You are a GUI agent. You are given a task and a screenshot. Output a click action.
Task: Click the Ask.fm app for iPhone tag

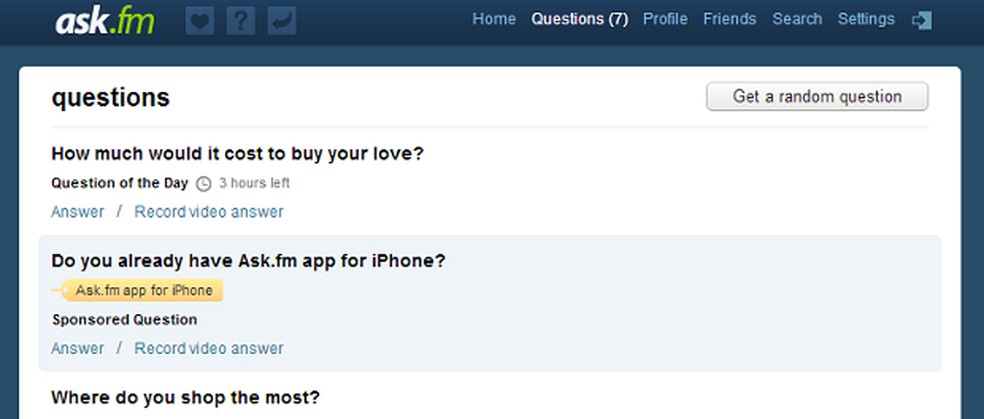tap(143, 291)
